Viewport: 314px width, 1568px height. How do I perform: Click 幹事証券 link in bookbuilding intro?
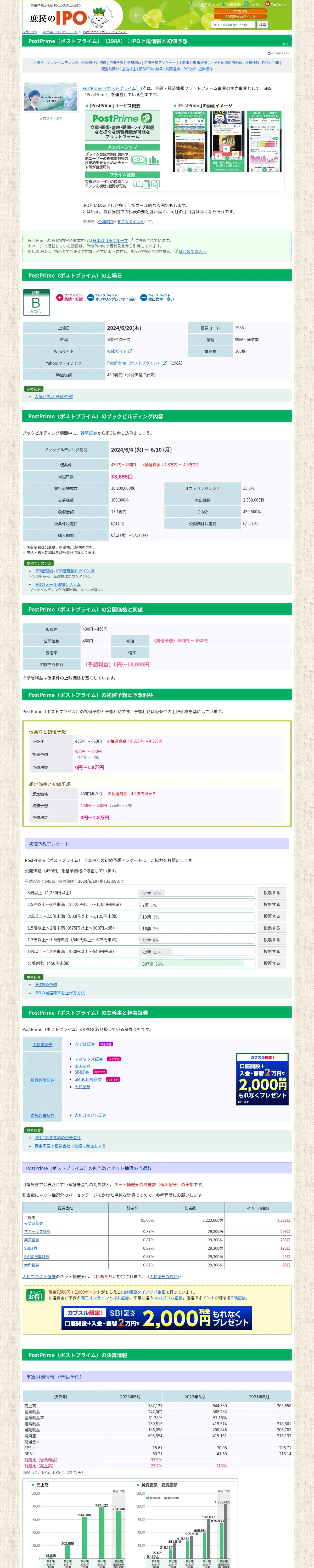click(88, 433)
